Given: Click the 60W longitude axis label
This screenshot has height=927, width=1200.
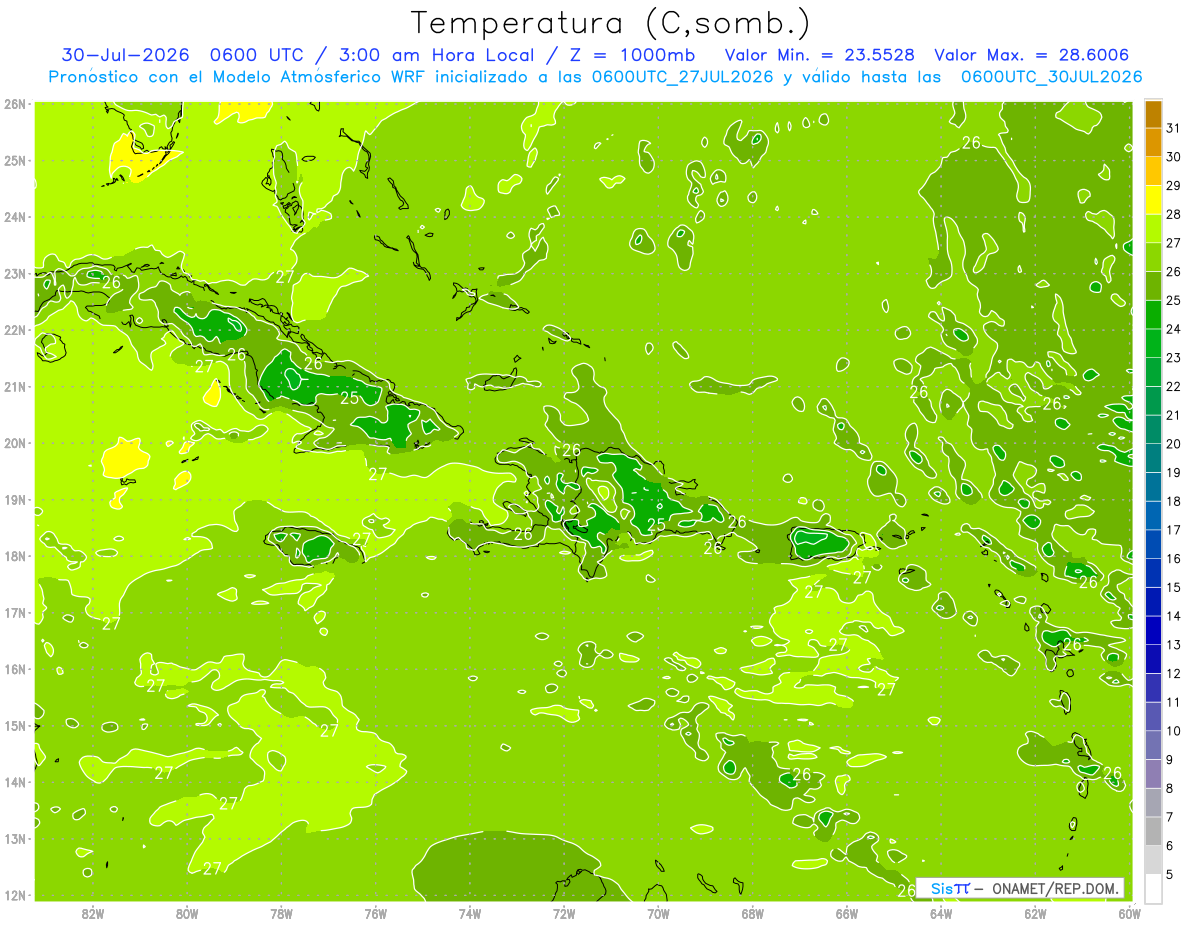Looking at the screenshot, I should tap(1129, 913).
